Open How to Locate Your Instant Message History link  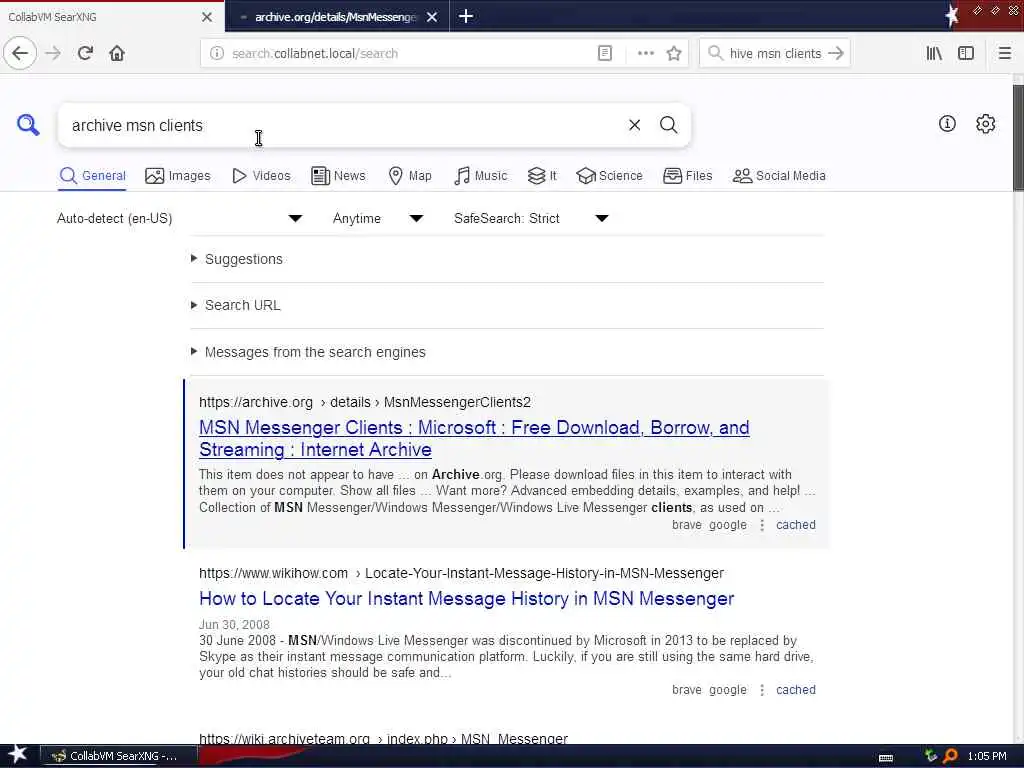tap(466, 598)
